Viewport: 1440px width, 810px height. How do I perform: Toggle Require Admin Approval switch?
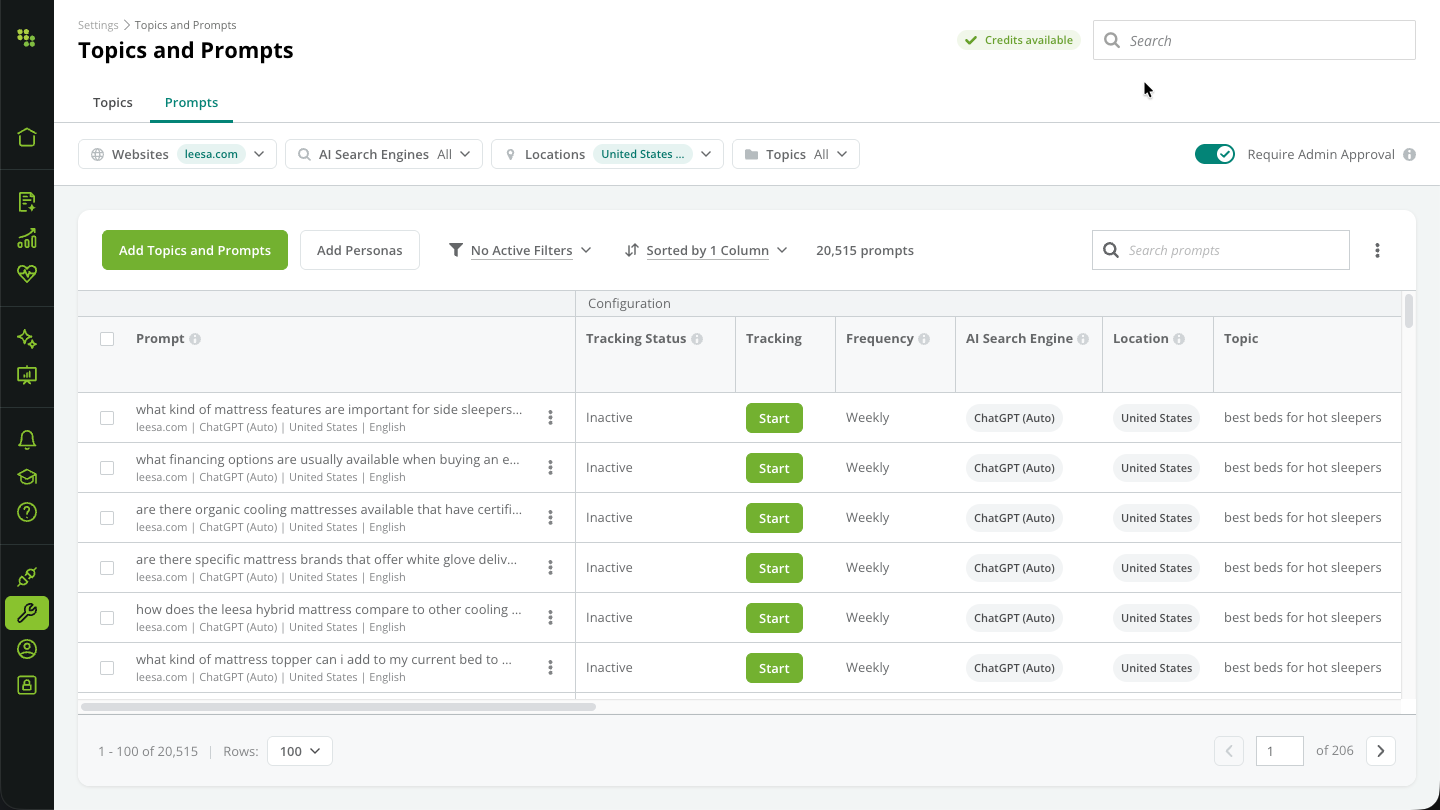[1215, 154]
